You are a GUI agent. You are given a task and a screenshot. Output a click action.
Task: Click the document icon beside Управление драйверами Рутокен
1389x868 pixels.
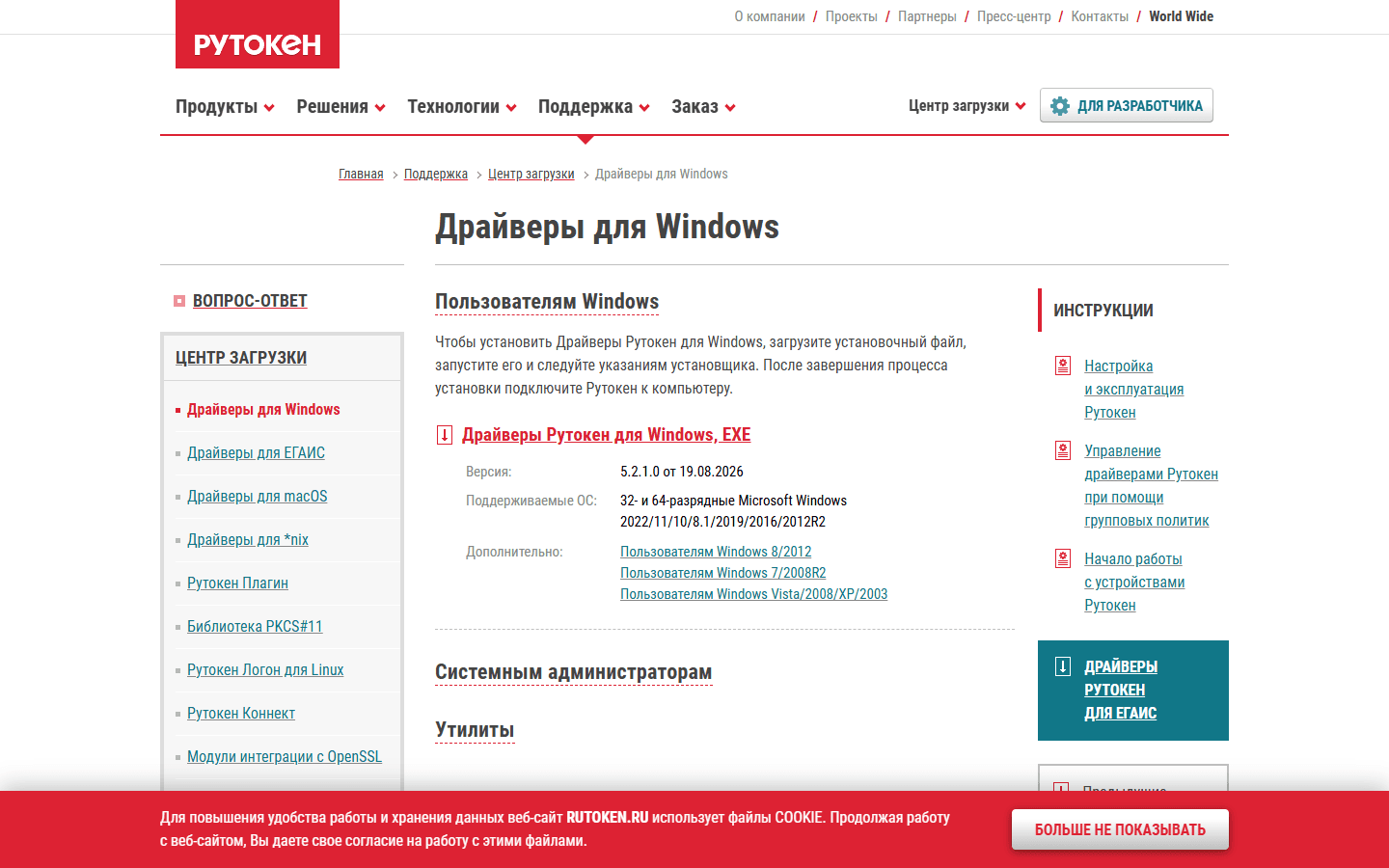[x=1063, y=450]
